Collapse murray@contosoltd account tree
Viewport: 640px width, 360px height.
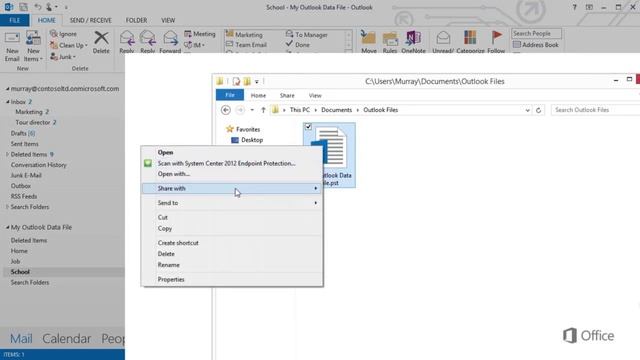pyautogui.click(x=7, y=89)
